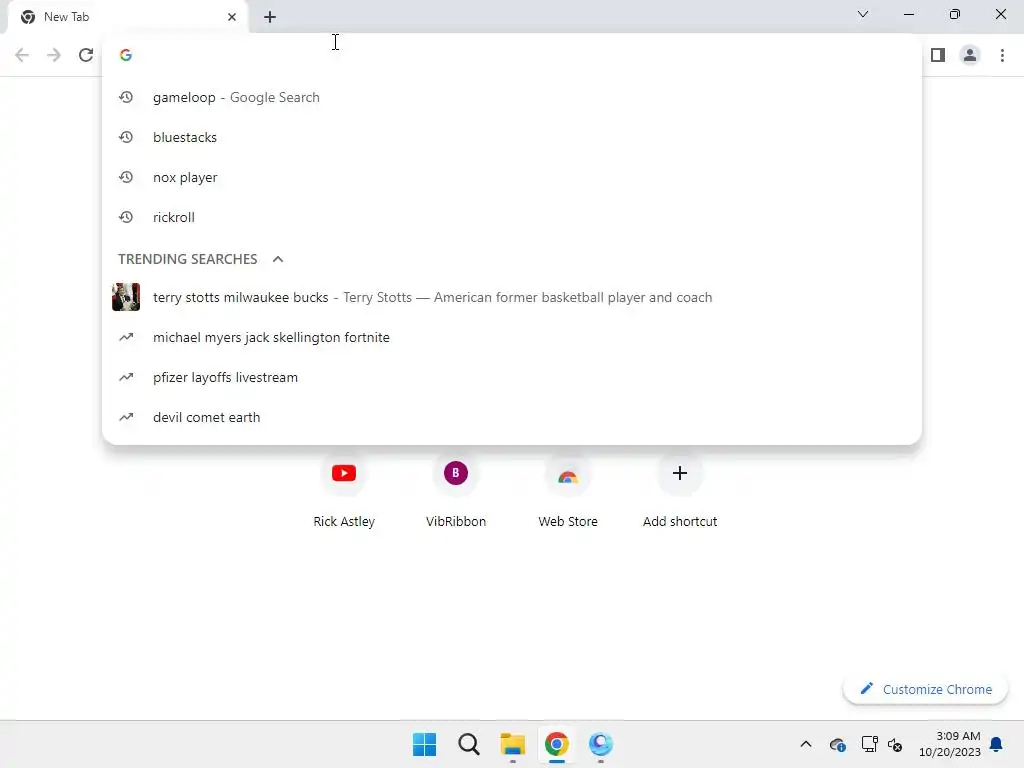Open File Explorer from the taskbar
The height and width of the screenshot is (768, 1024).
point(513,744)
